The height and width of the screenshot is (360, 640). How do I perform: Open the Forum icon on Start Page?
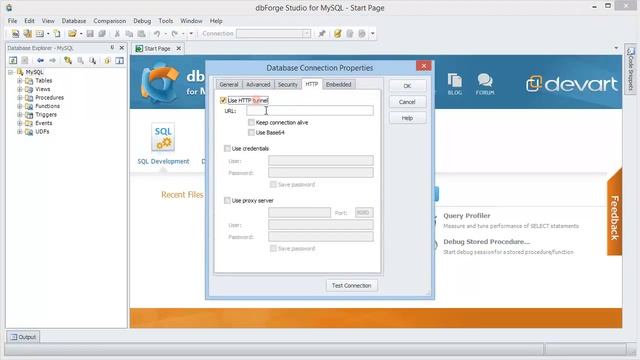click(485, 84)
